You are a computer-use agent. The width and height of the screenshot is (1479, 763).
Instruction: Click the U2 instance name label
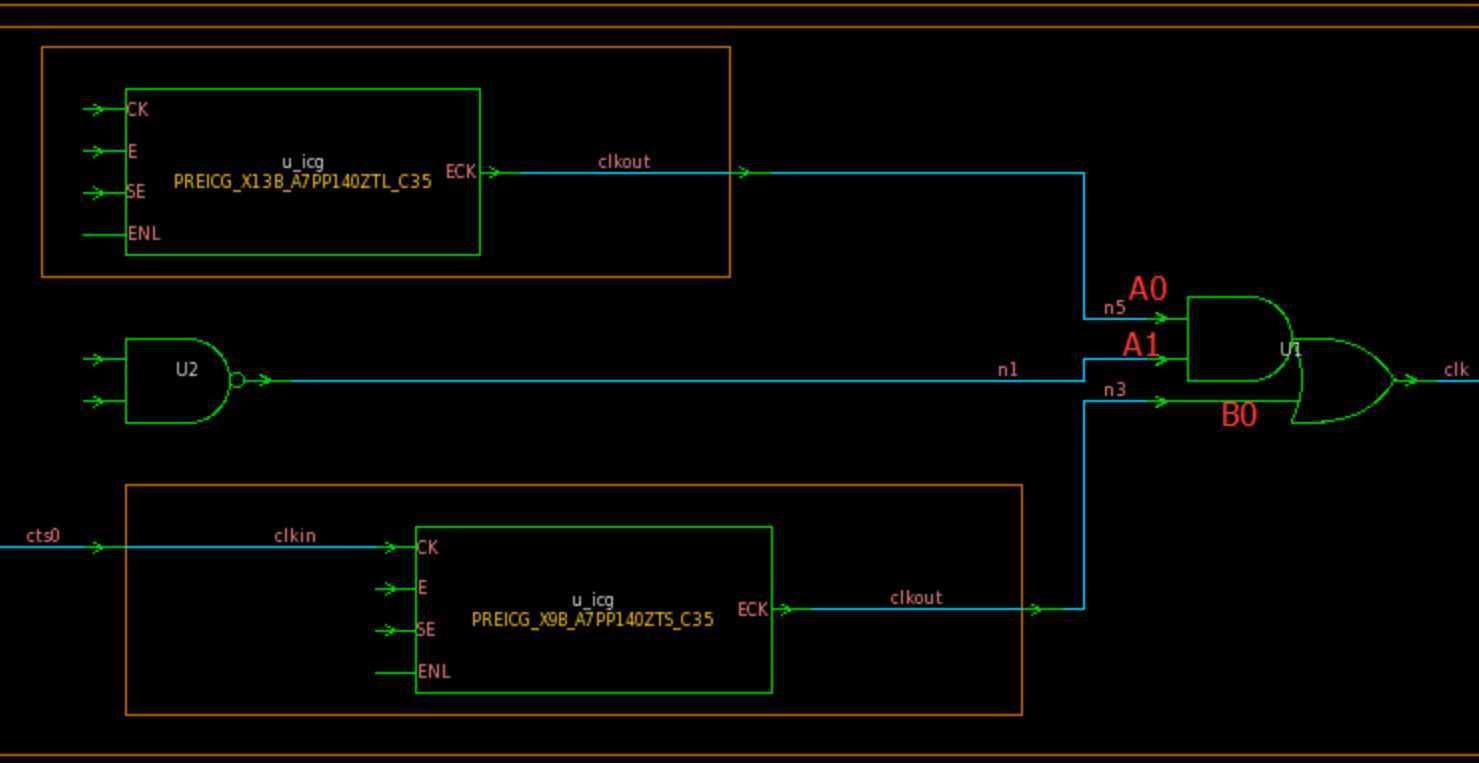pos(187,370)
